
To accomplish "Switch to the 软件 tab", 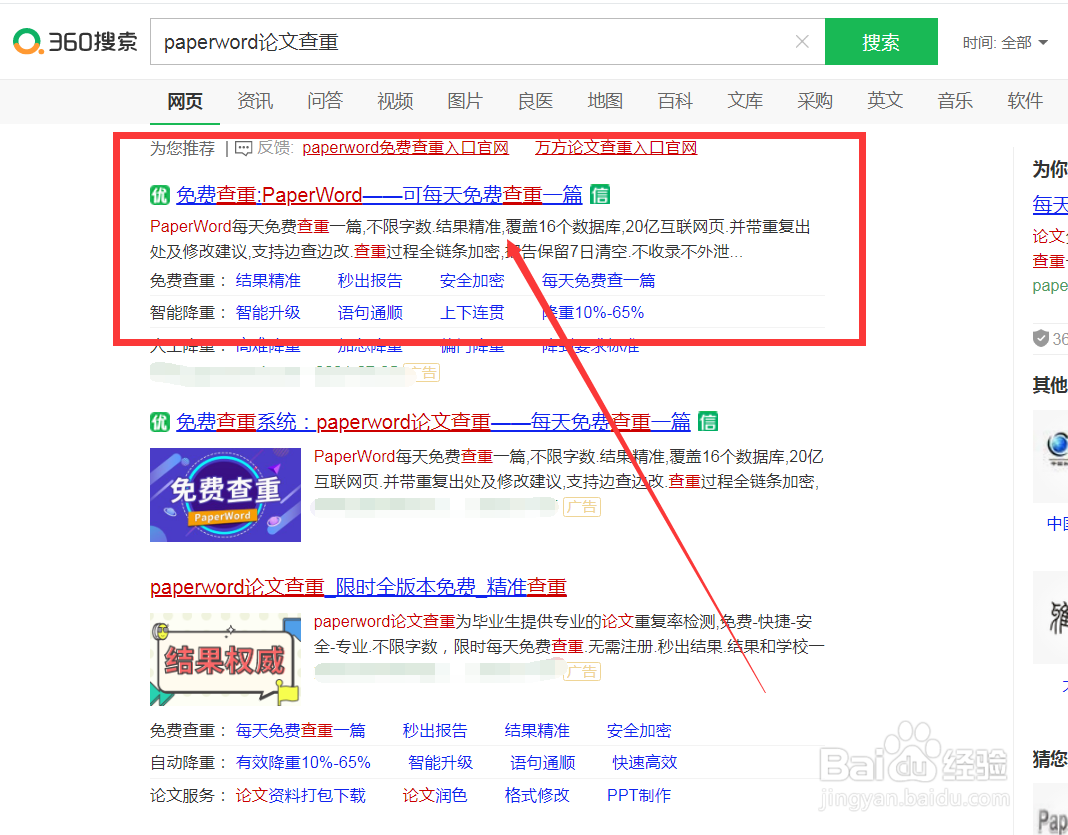I will pos(1025,101).
